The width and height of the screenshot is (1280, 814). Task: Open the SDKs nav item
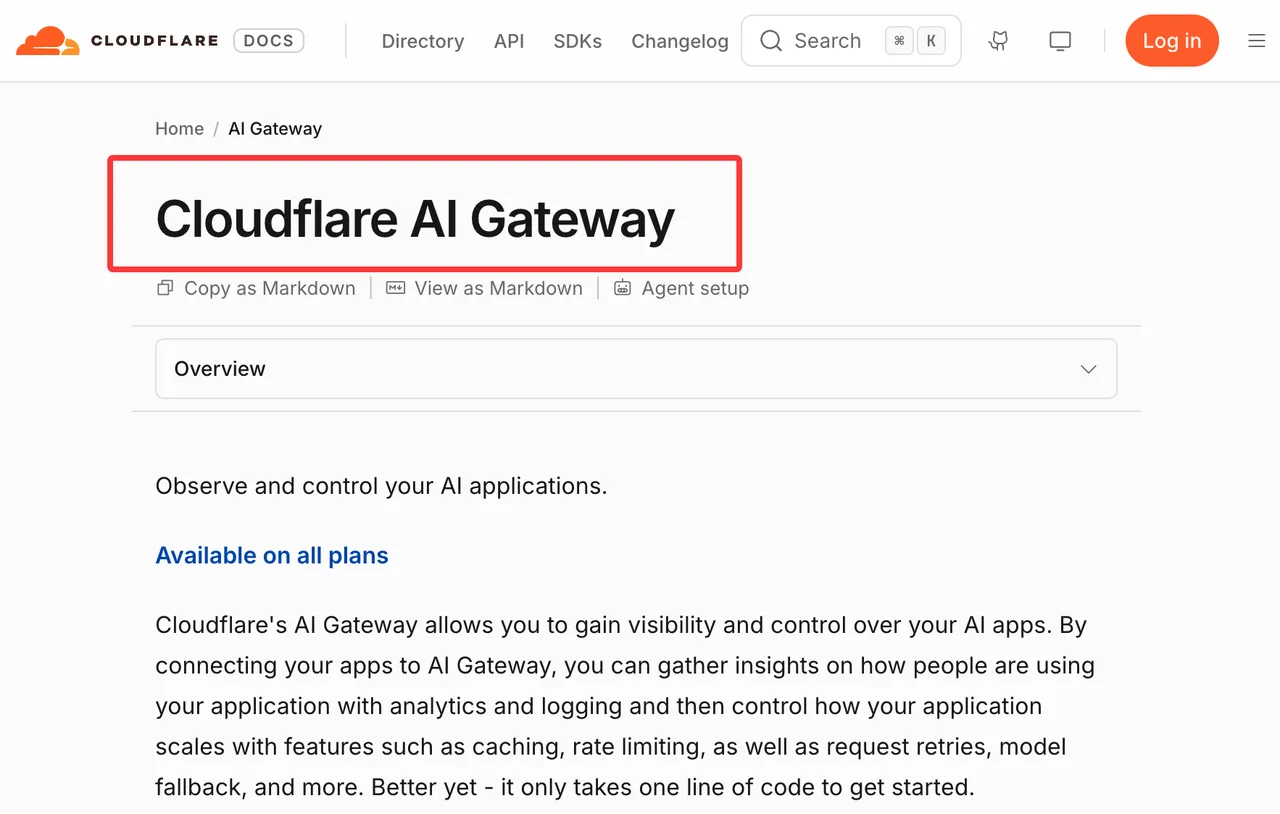578,41
